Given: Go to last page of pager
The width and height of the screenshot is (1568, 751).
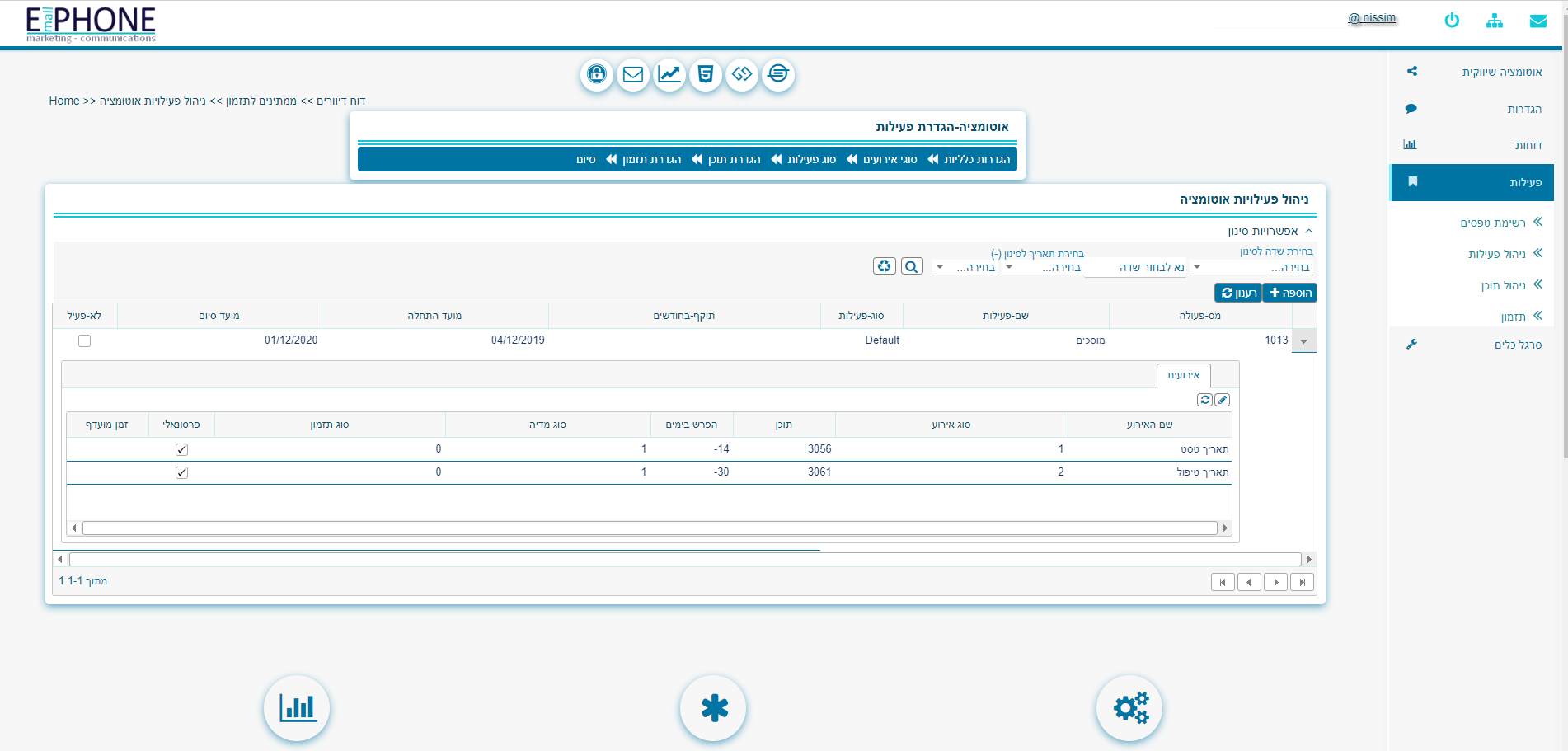Looking at the screenshot, I should 1302,582.
